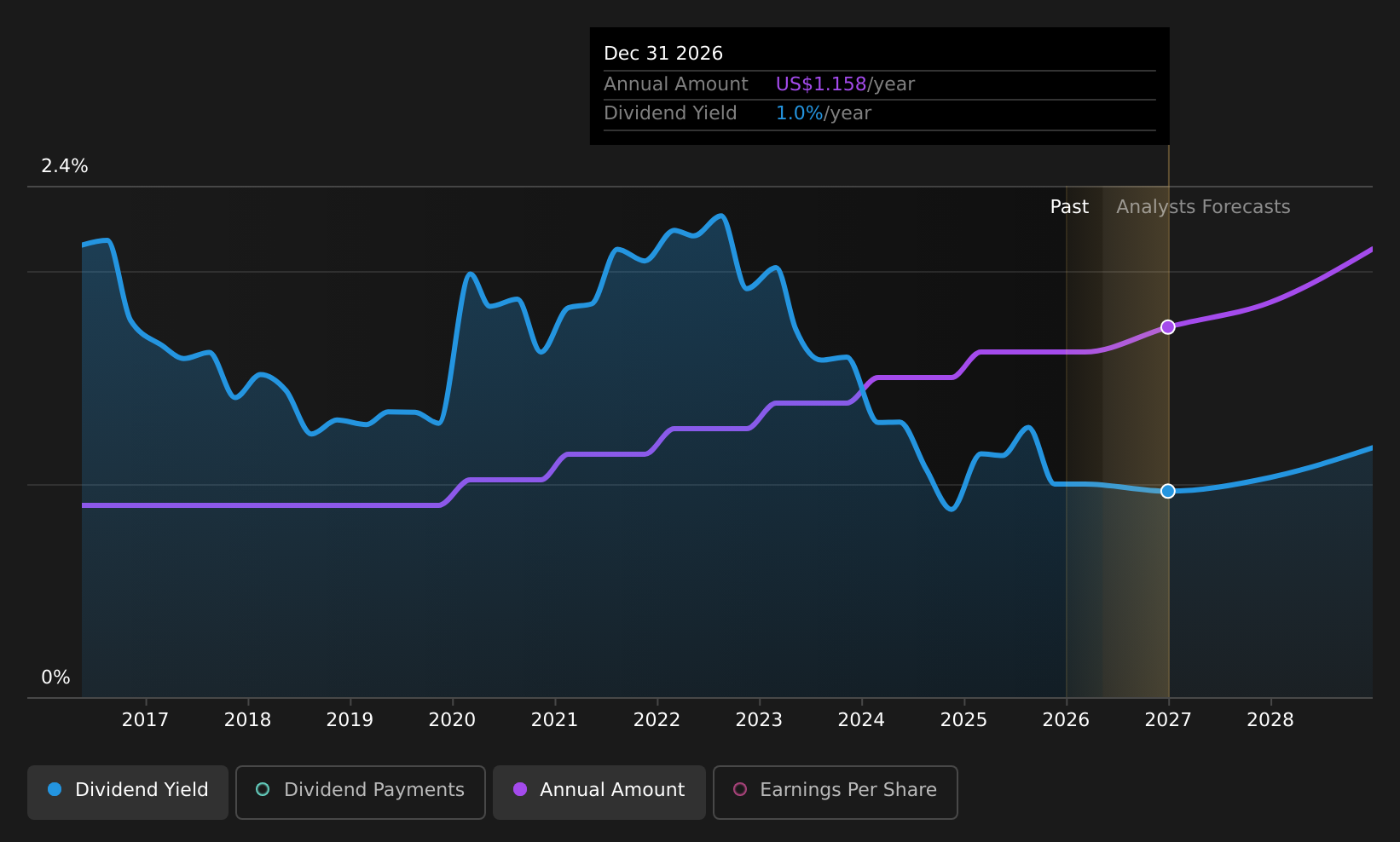Viewport: 1400px width, 842px height.
Task: Toggle the Dividend Yield legend series
Action: click(x=128, y=792)
